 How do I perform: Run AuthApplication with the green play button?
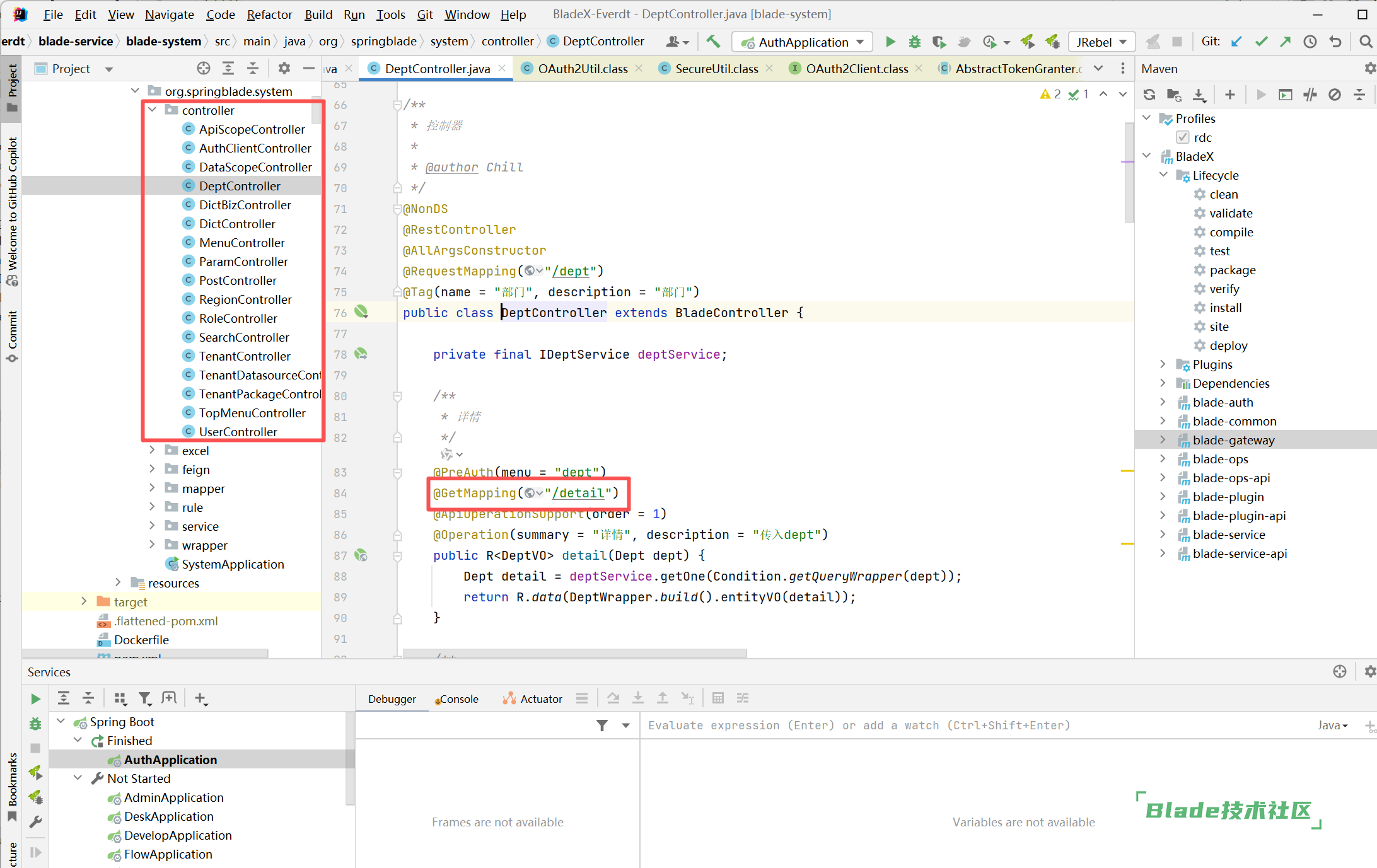point(890,42)
